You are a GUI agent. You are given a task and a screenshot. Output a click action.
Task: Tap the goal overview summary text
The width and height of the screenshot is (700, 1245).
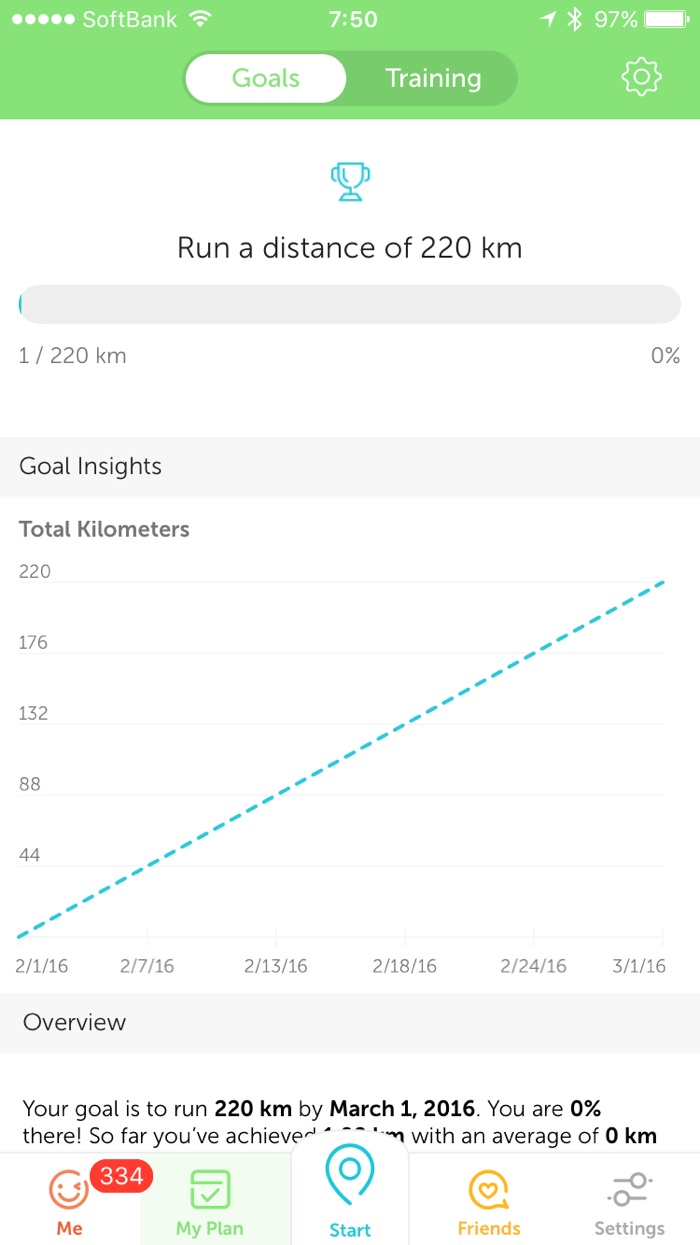click(340, 1121)
